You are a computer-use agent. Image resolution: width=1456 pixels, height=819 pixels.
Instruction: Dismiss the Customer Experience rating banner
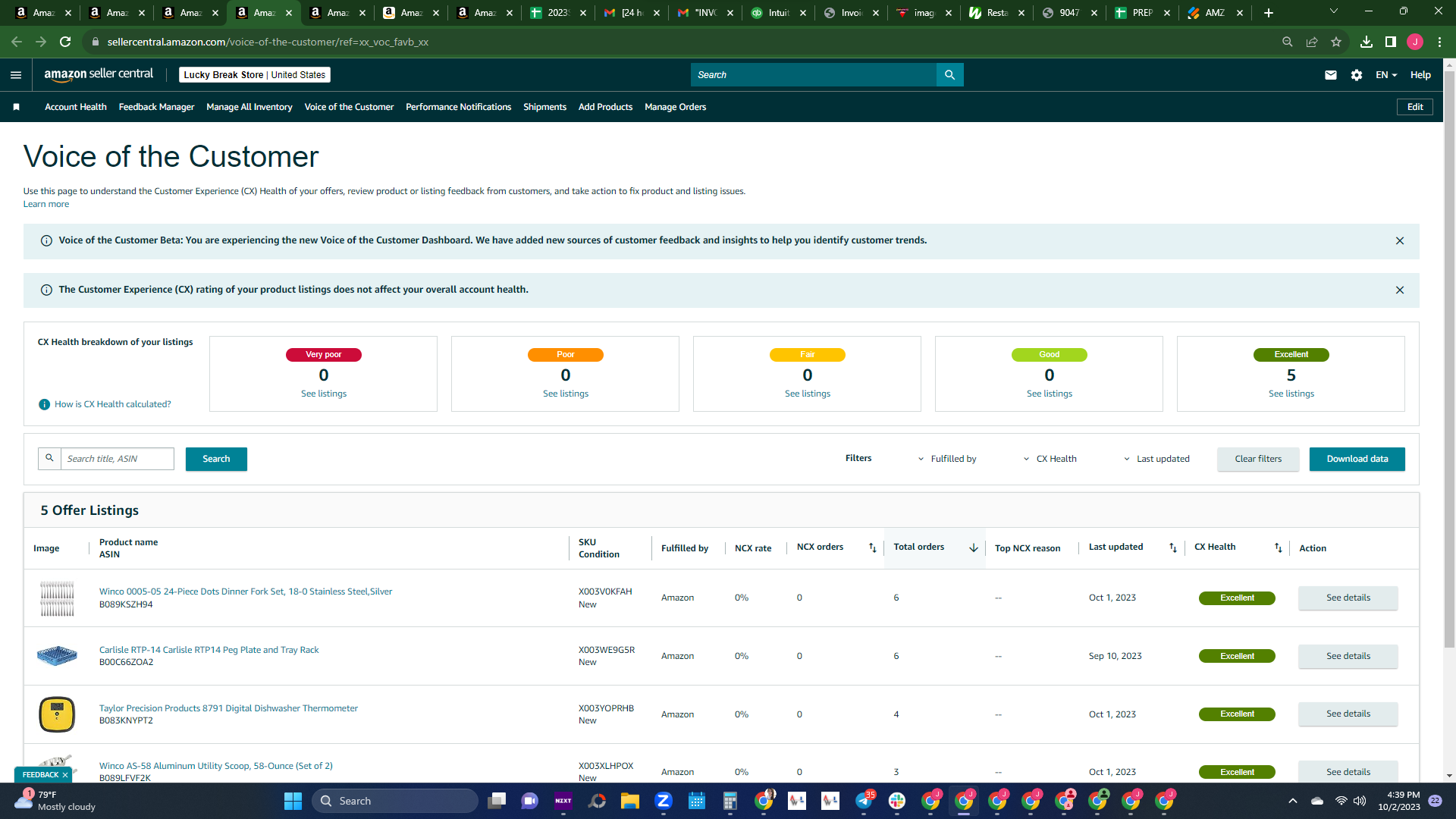click(x=1400, y=290)
